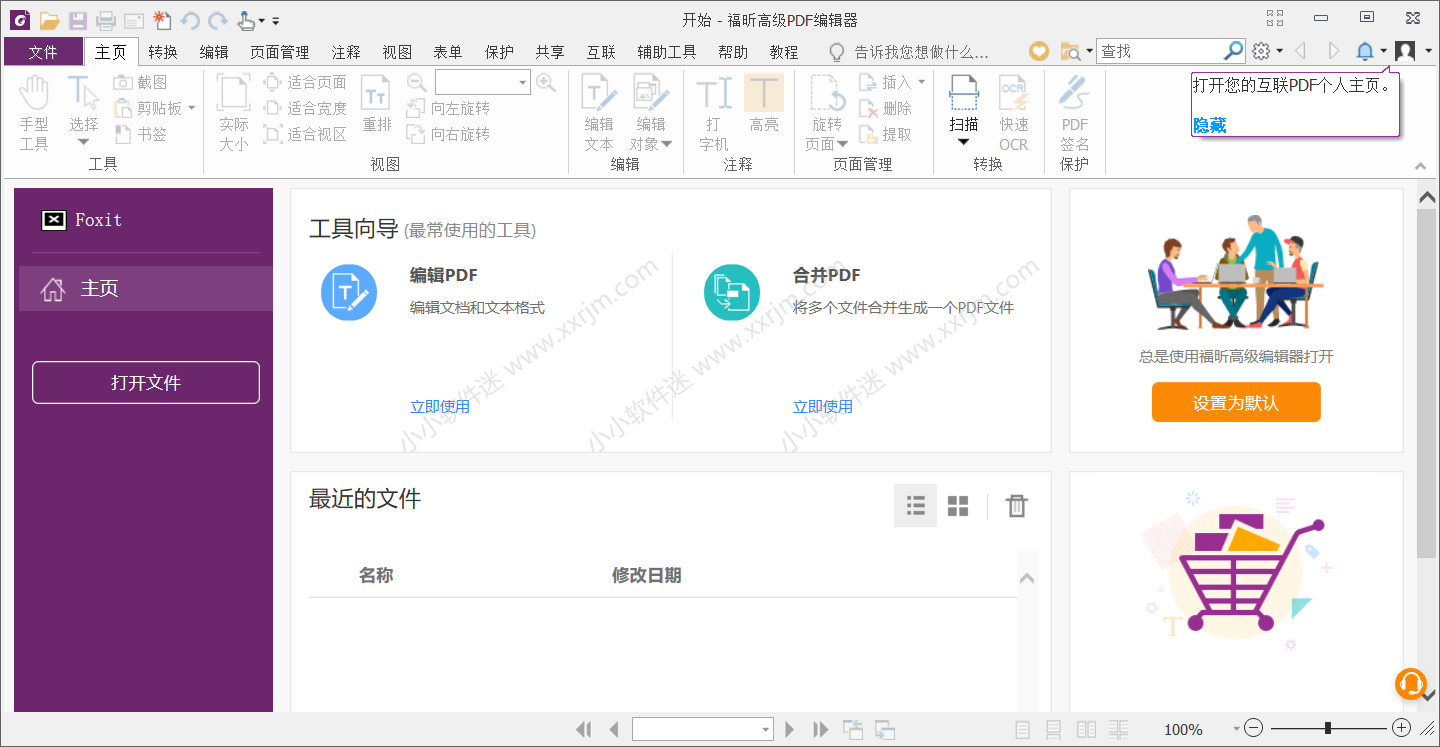Expand the Select (选择) tool dropdown

(84, 142)
